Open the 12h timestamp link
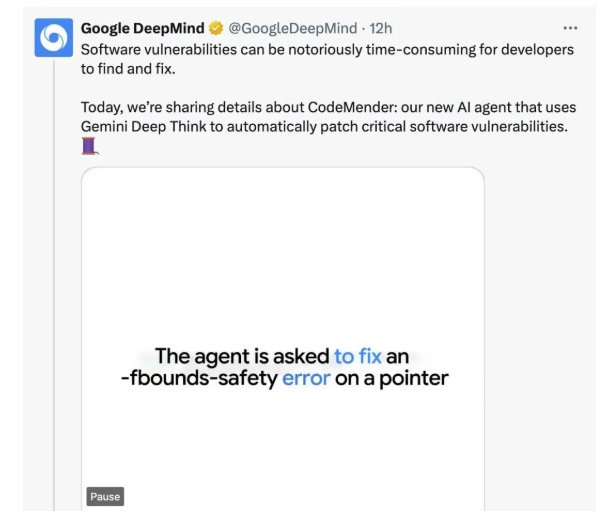The height and width of the screenshot is (524, 615). point(380,27)
